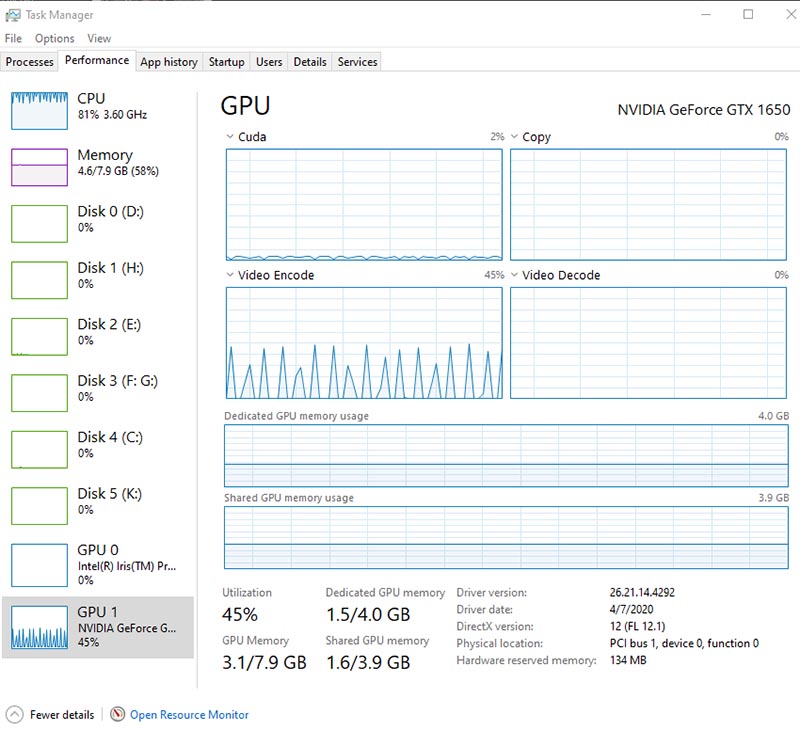Select the CPU mini graph thumbnail

39,111
